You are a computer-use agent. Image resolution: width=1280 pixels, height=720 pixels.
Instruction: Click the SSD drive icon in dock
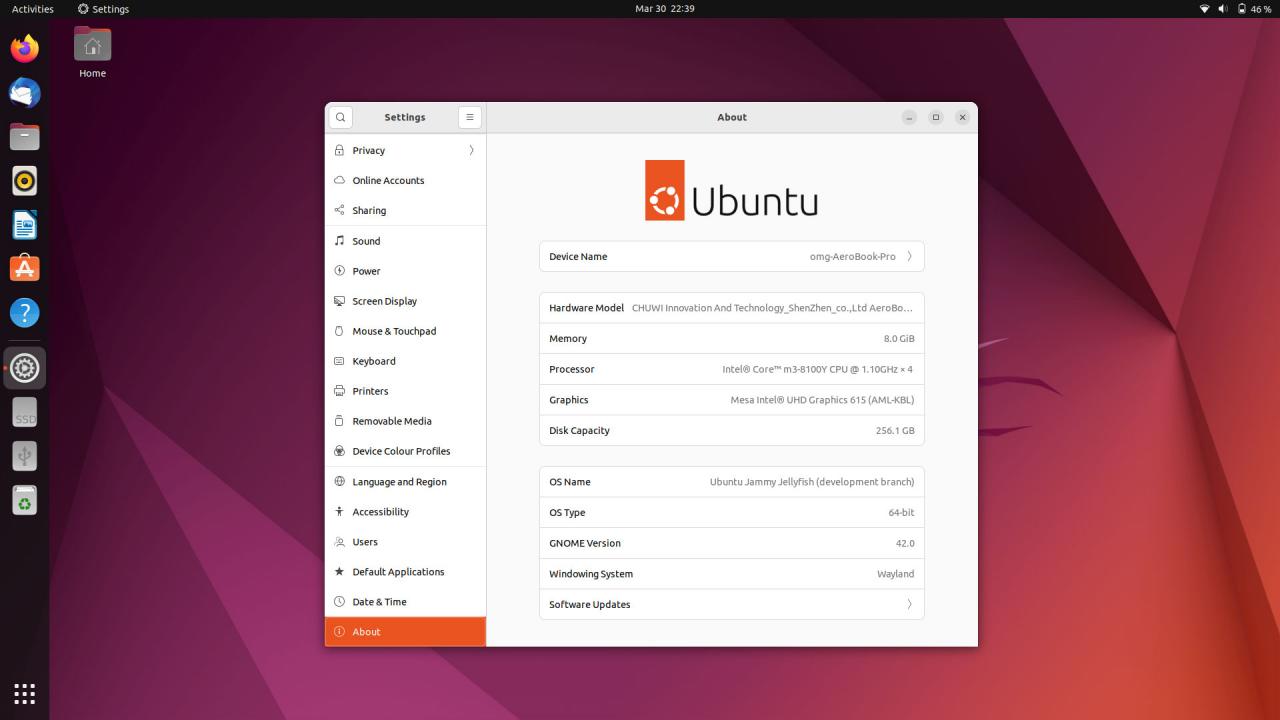25,412
